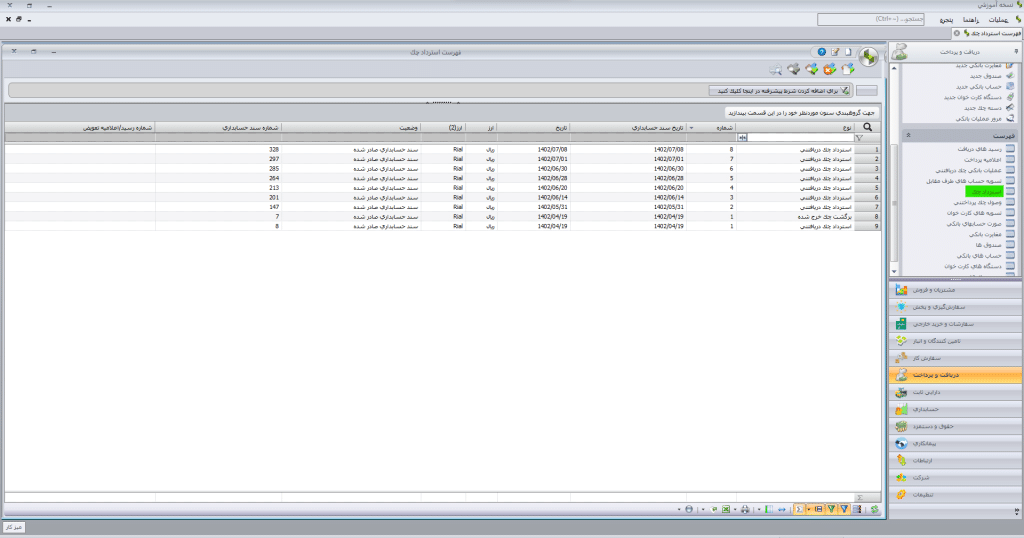The width and height of the screenshot is (1024, 538).
Task: Open the highlighted green cheque refund link
Action: [985, 192]
